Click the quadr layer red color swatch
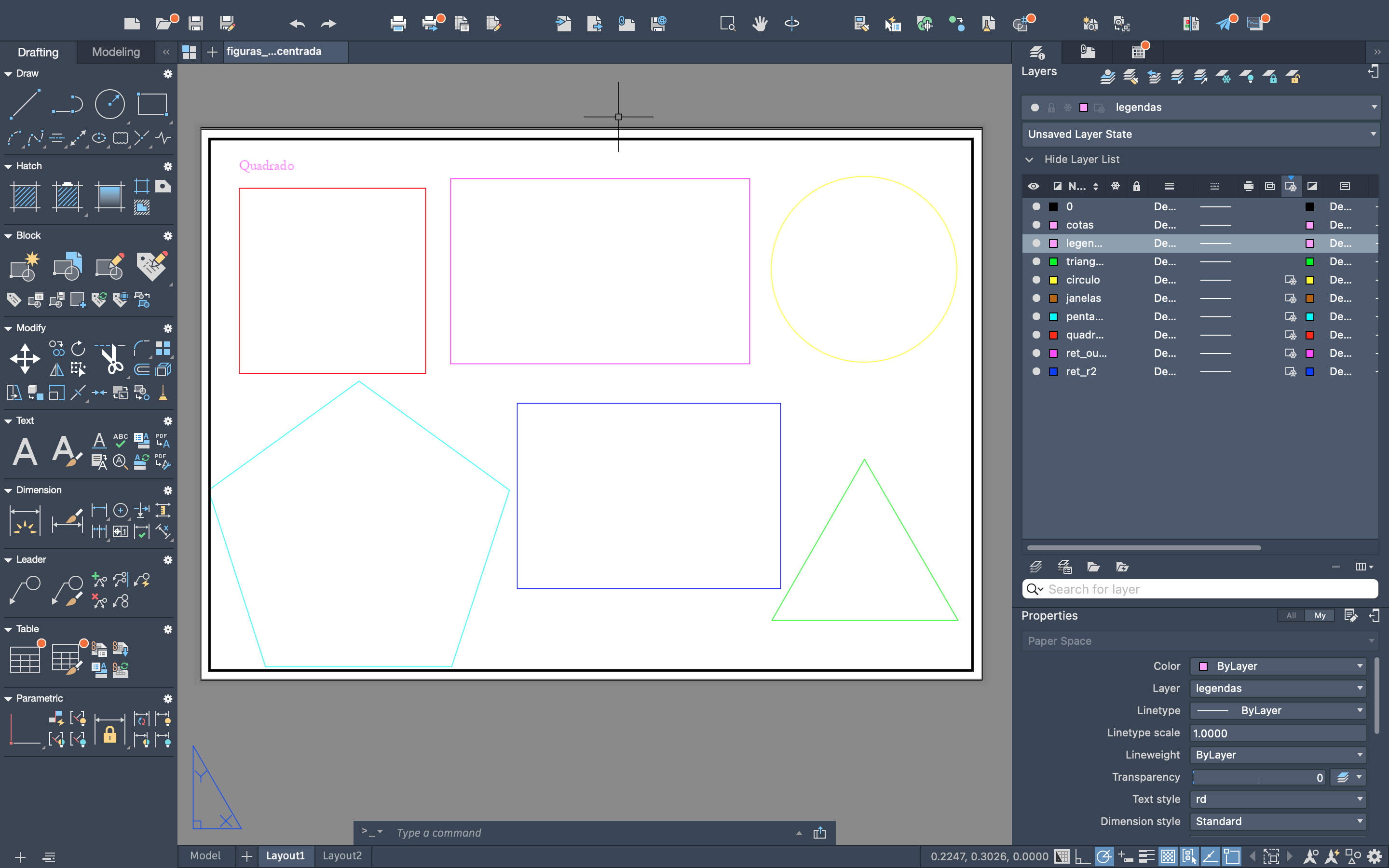 pos(1053,335)
